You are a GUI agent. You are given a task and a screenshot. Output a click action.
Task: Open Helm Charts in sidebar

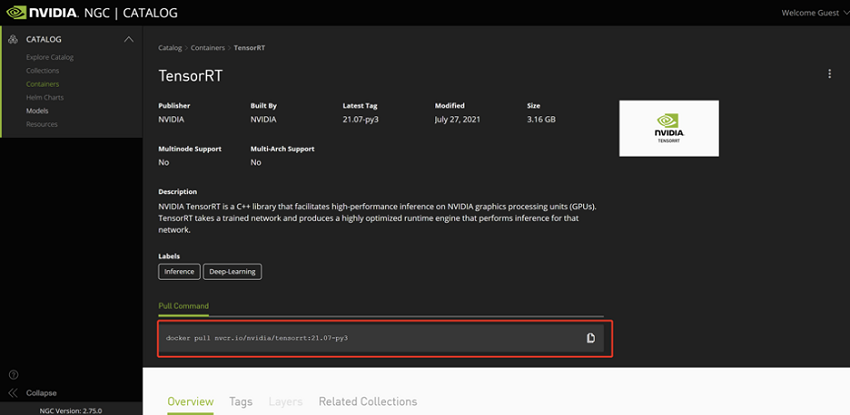pyautogui.click(x=44, y=98)
